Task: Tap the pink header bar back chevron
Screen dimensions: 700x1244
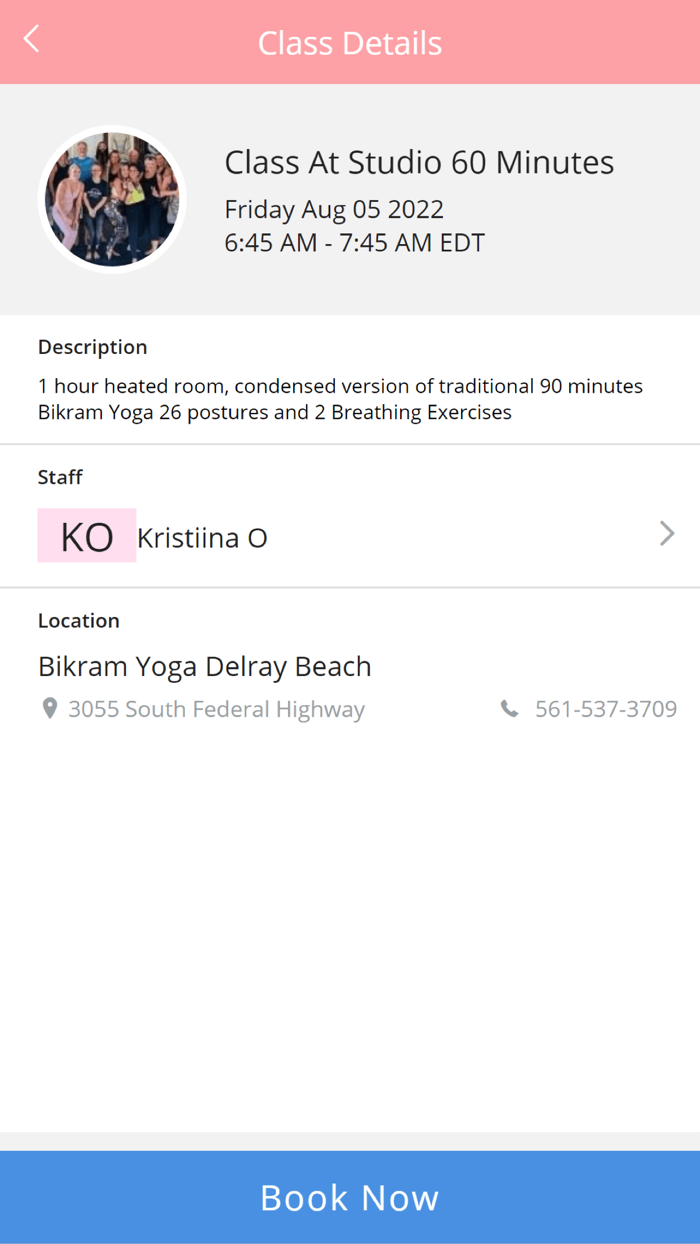Action: [30, 40]
